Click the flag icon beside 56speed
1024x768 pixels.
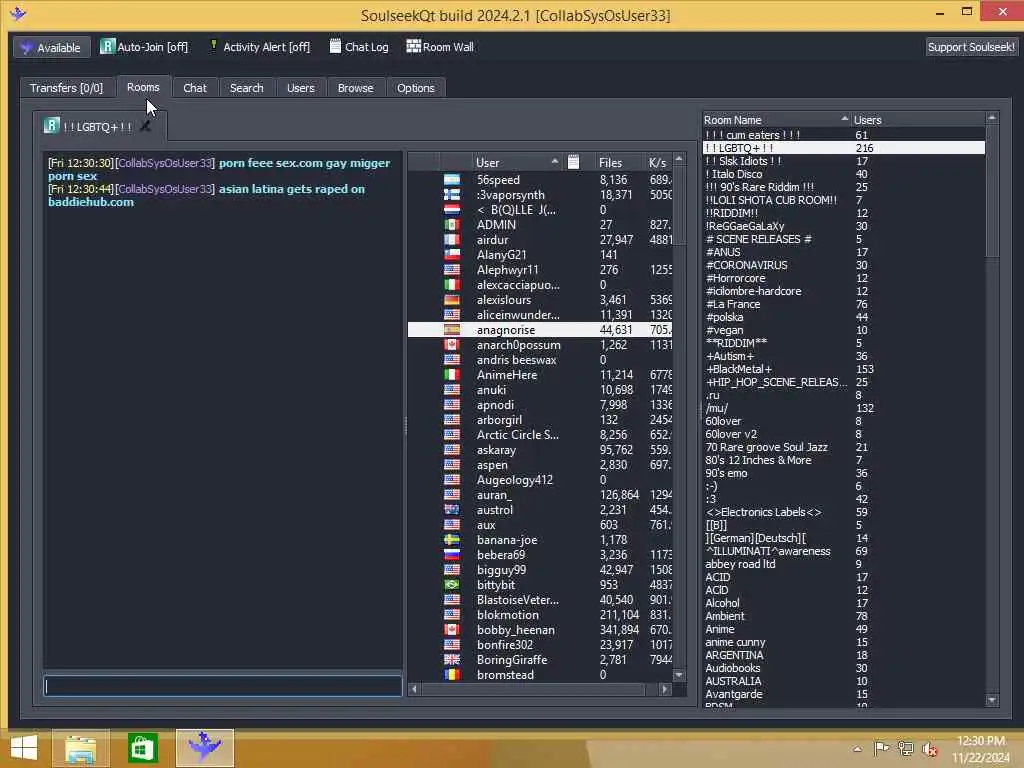tap(451, 180)
